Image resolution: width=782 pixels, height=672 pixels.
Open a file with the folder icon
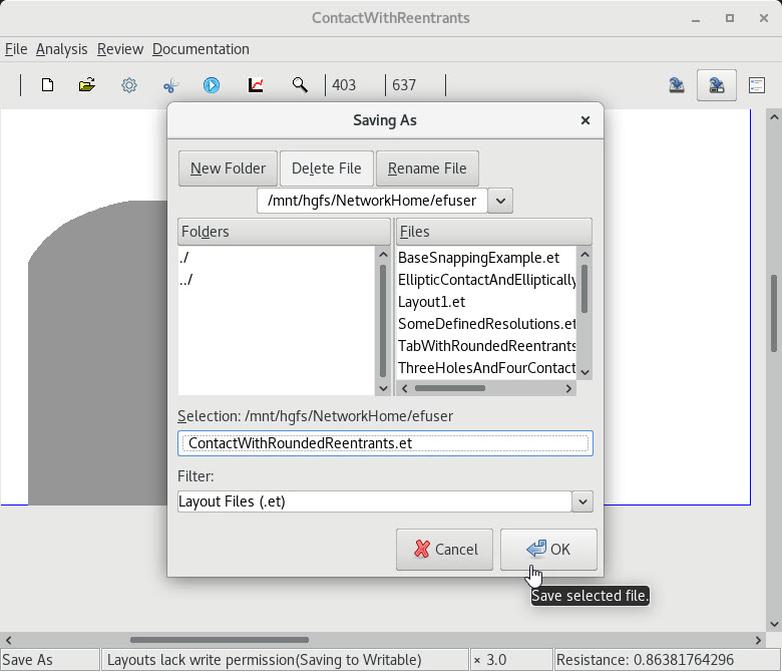[x=87, y=85]
